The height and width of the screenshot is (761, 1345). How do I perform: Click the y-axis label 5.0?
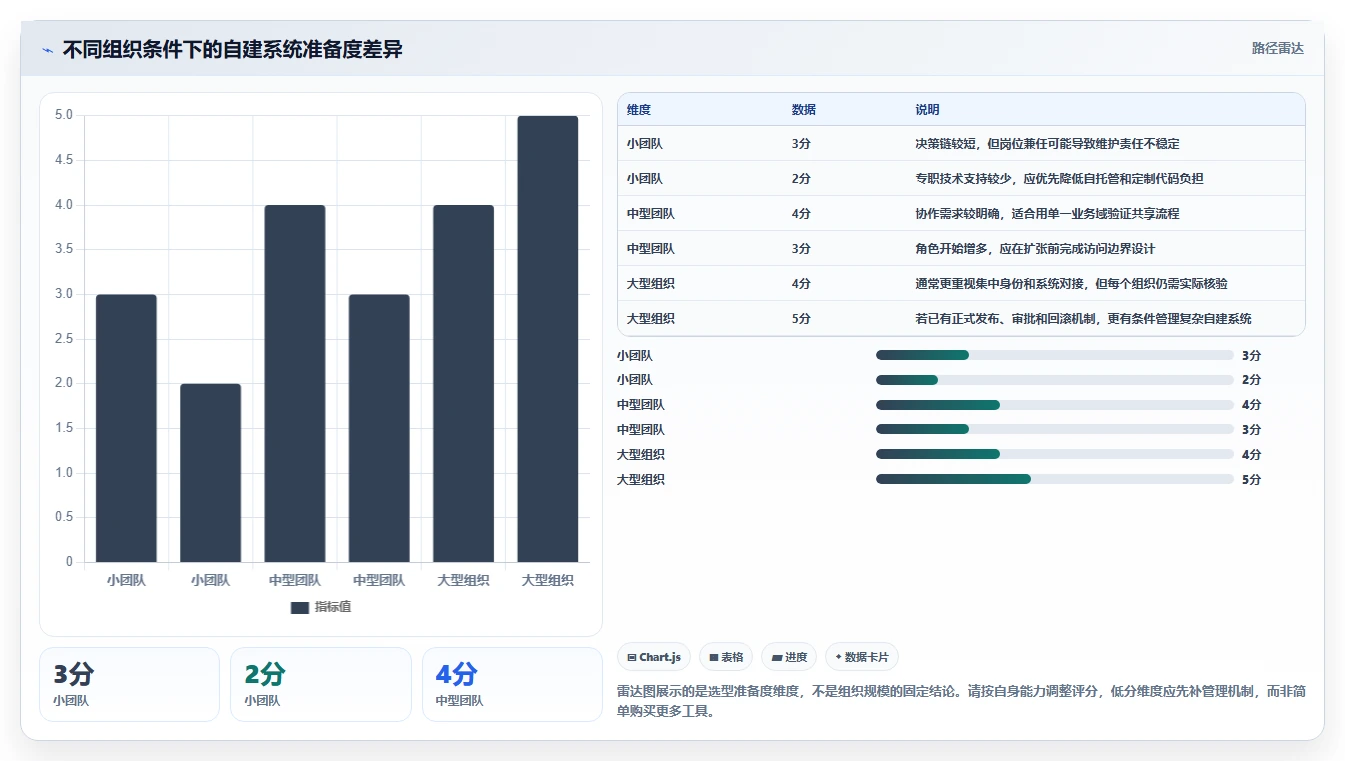click(x=64, y=115)
